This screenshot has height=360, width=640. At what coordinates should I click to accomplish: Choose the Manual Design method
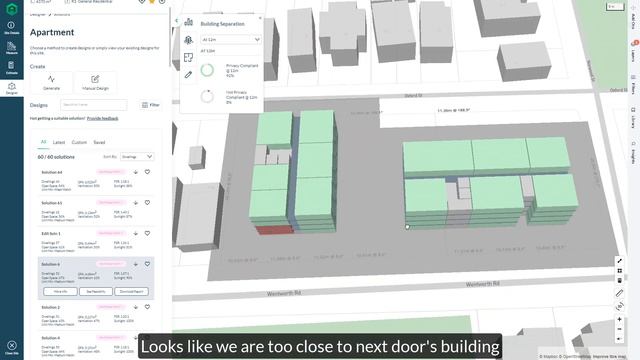click(x=95, y=82)
